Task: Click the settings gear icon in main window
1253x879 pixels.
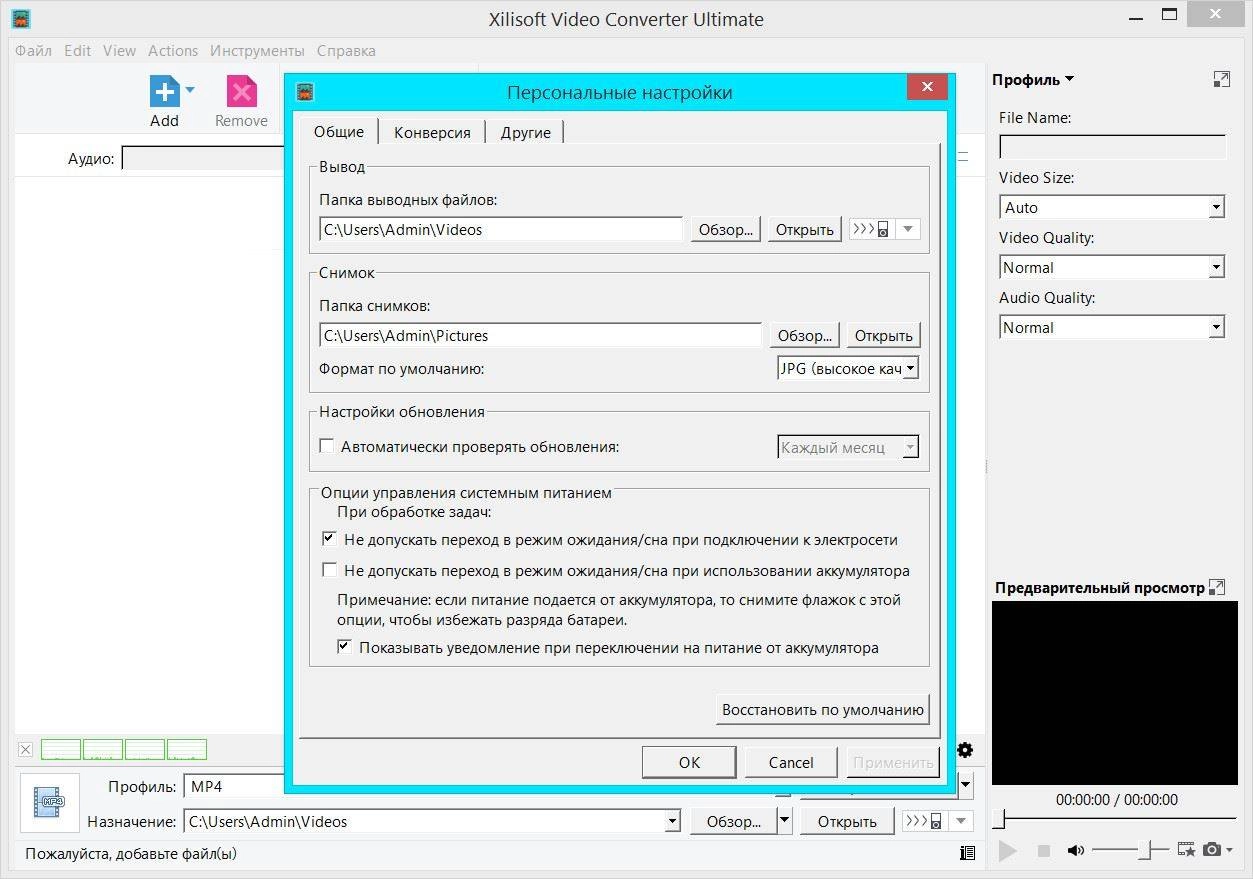Action: (965, 750)
